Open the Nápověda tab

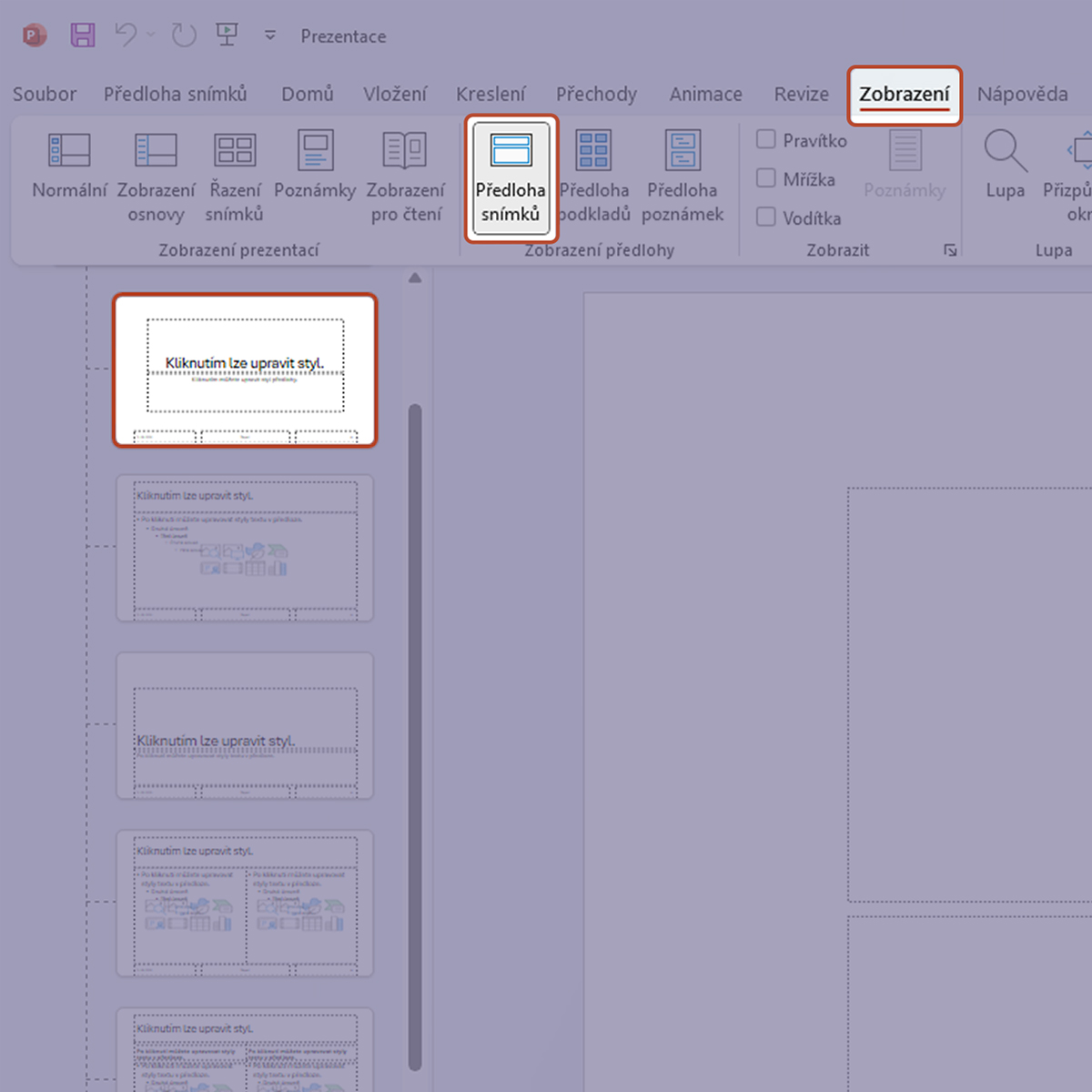tap(1023, 94)
